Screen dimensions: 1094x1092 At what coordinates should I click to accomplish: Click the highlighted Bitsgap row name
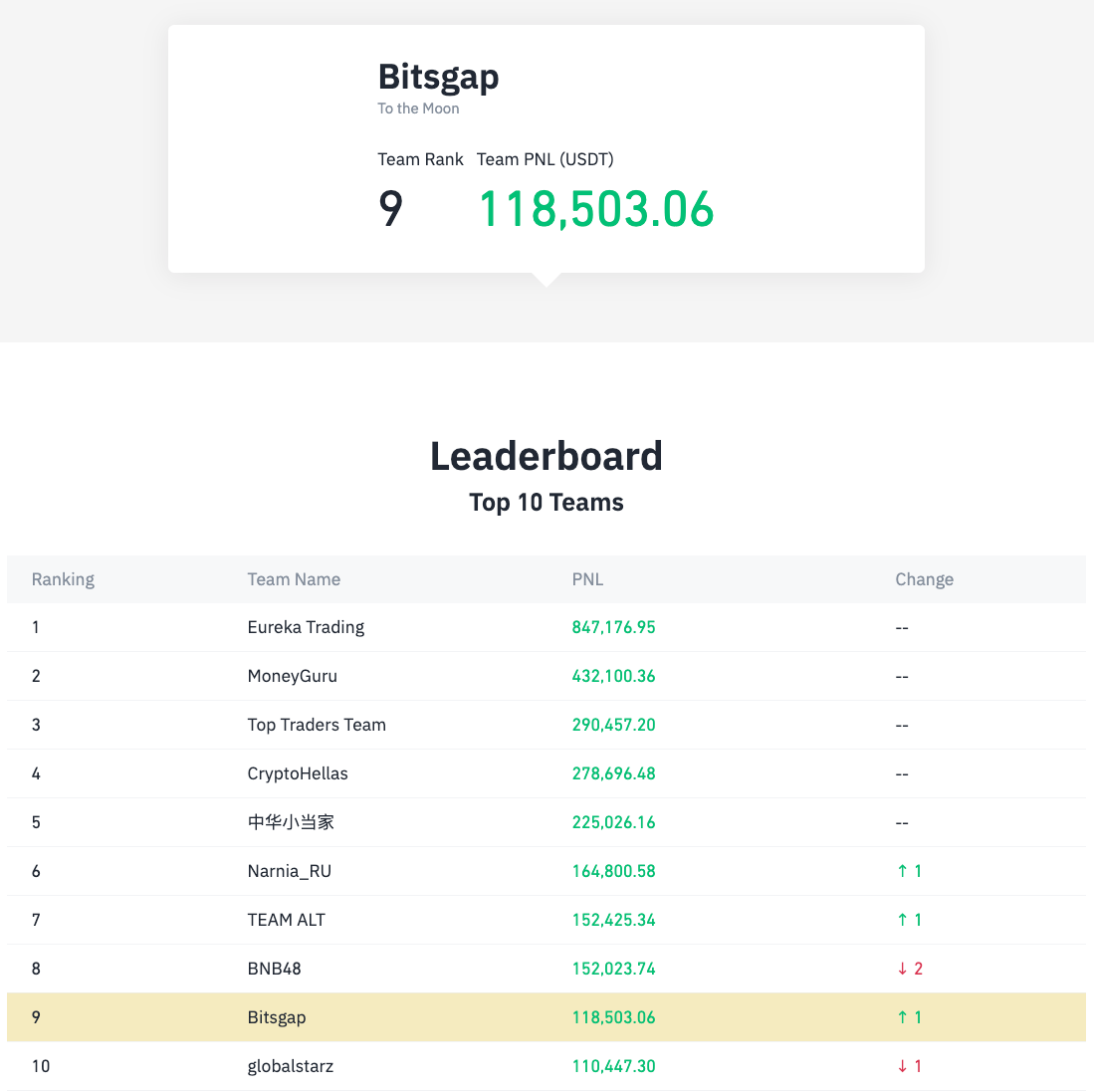pos(277,1017)
